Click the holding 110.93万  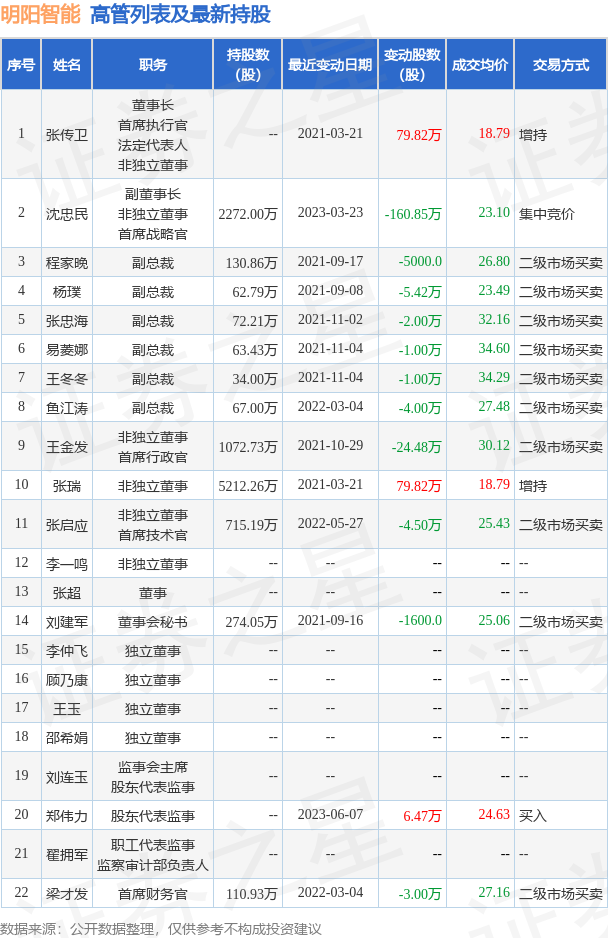point(251,894)
